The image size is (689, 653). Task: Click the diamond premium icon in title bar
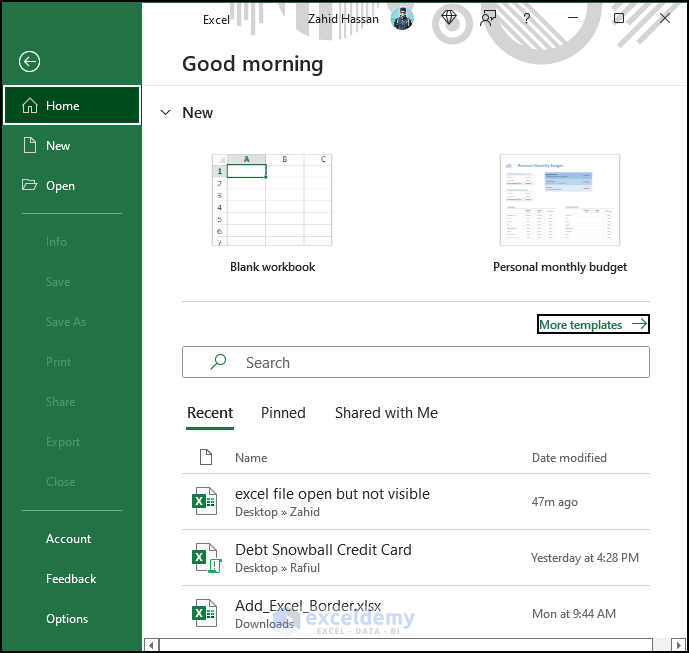tap(449, 18)
